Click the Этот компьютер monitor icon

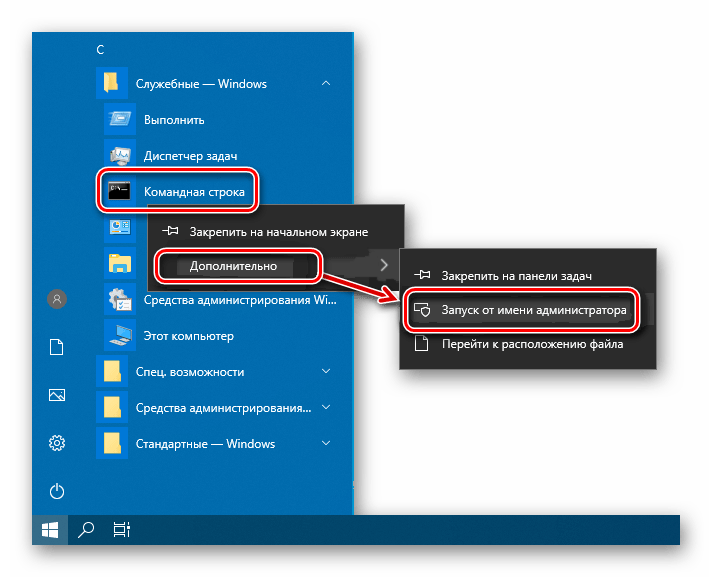click(120, 335)
